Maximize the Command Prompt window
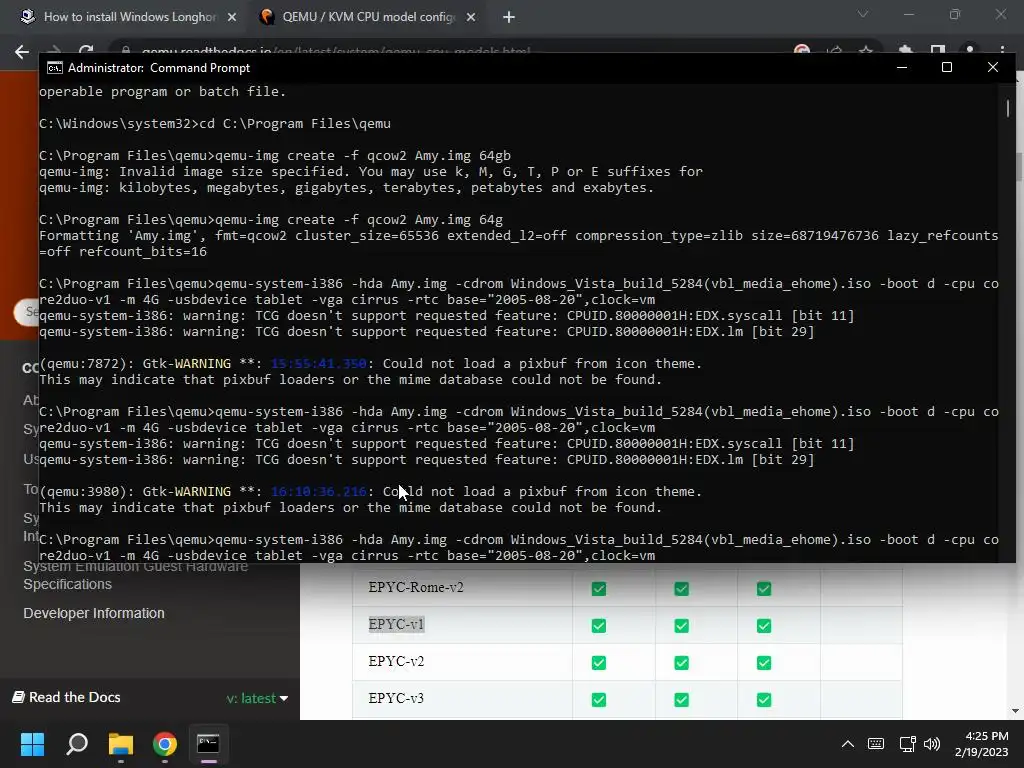The height and width of the screenshot is (768, 1024). [946, 67]
